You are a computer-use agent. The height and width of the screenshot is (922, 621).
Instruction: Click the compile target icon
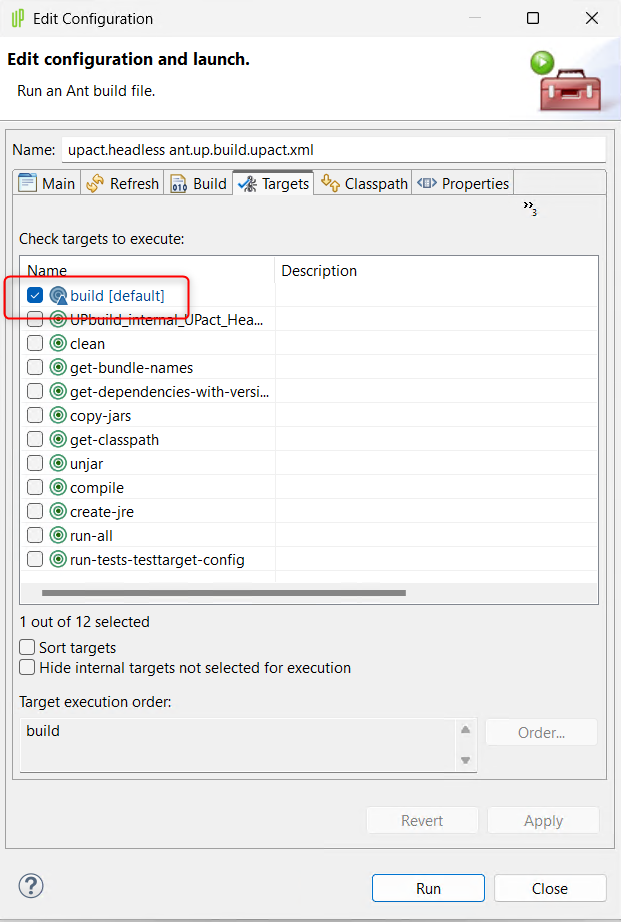[58, 488]
